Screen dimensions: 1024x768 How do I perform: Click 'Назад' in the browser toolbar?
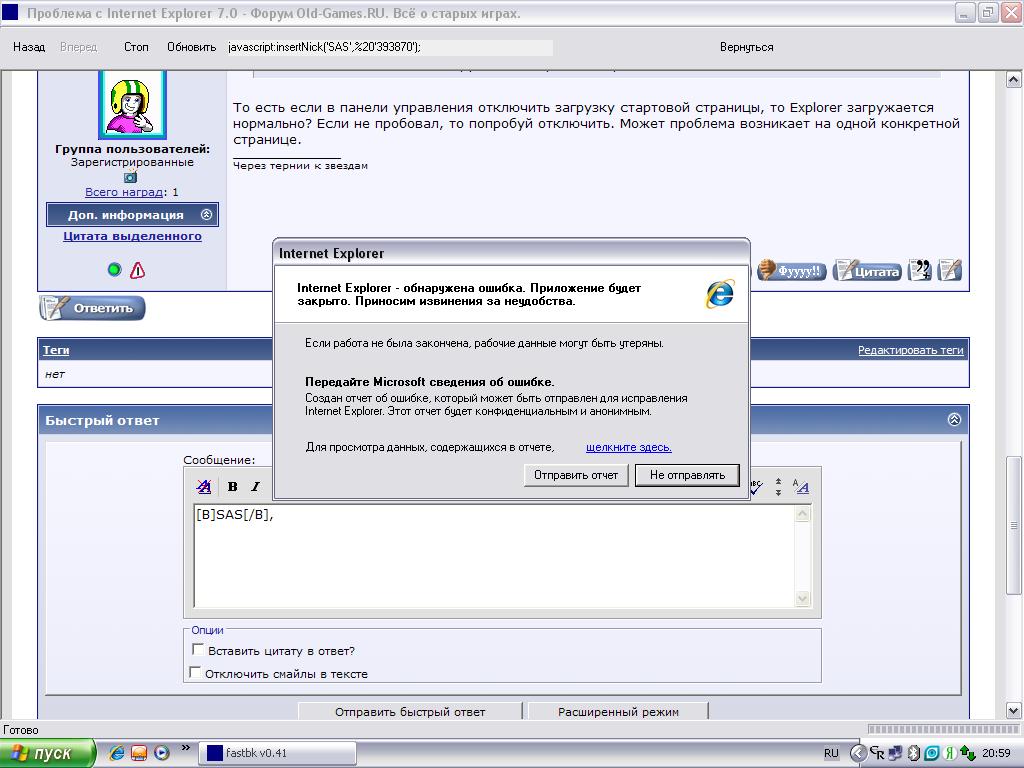click(29, 47)
